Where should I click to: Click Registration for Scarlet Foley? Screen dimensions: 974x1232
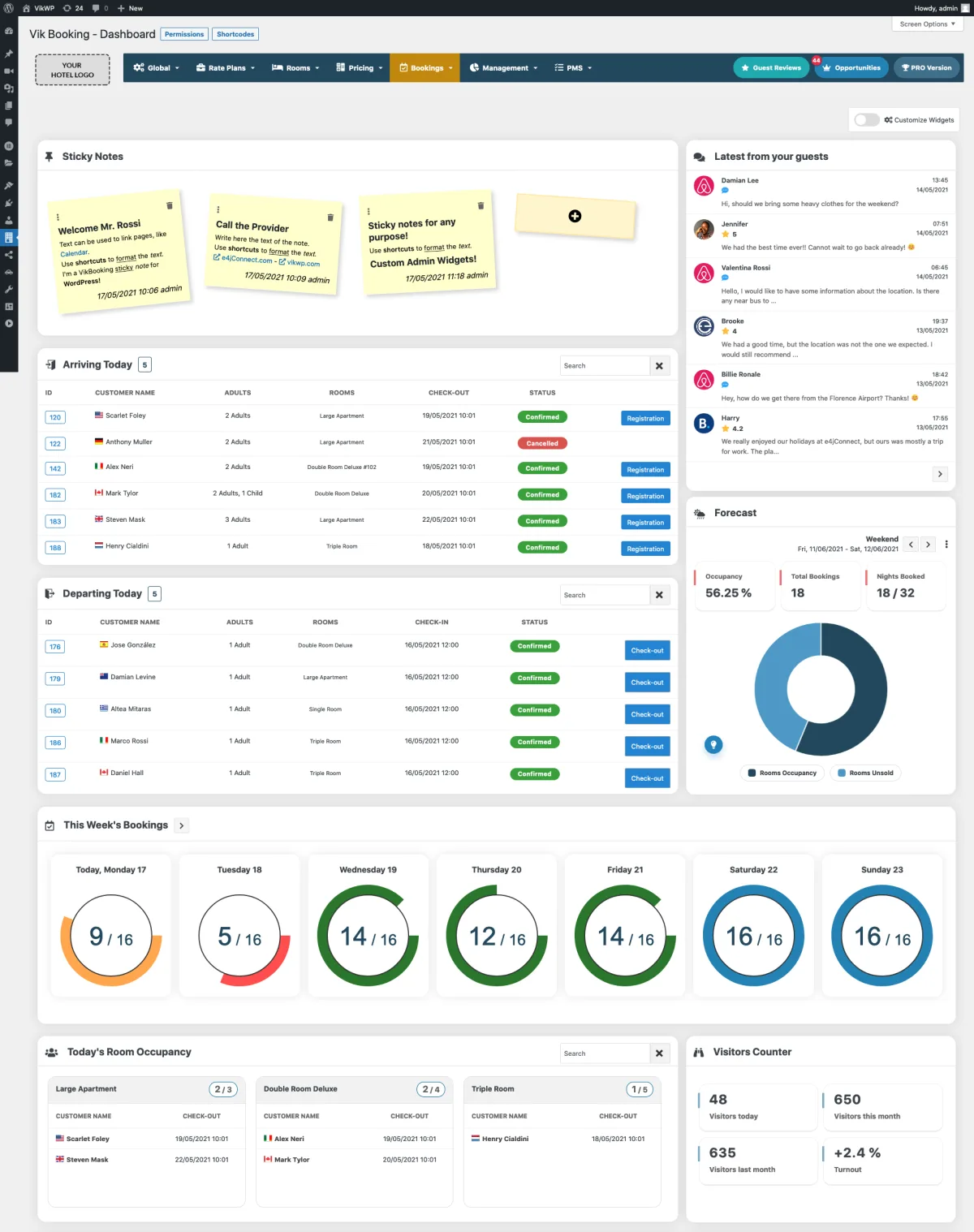pos(645,419)
